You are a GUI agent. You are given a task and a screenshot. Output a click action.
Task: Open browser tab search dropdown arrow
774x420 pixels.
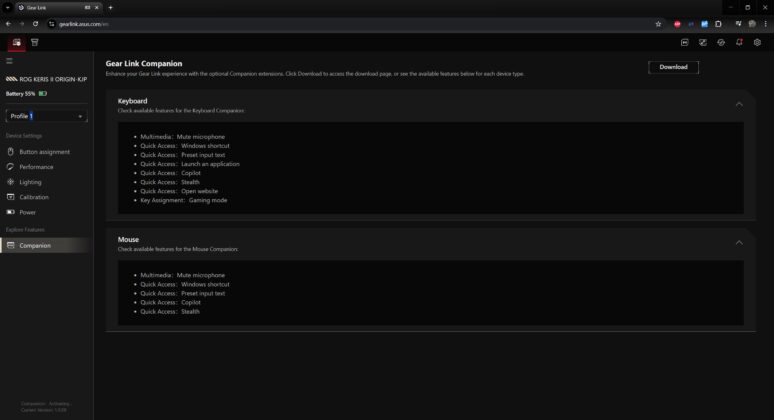tap(8, 7)
